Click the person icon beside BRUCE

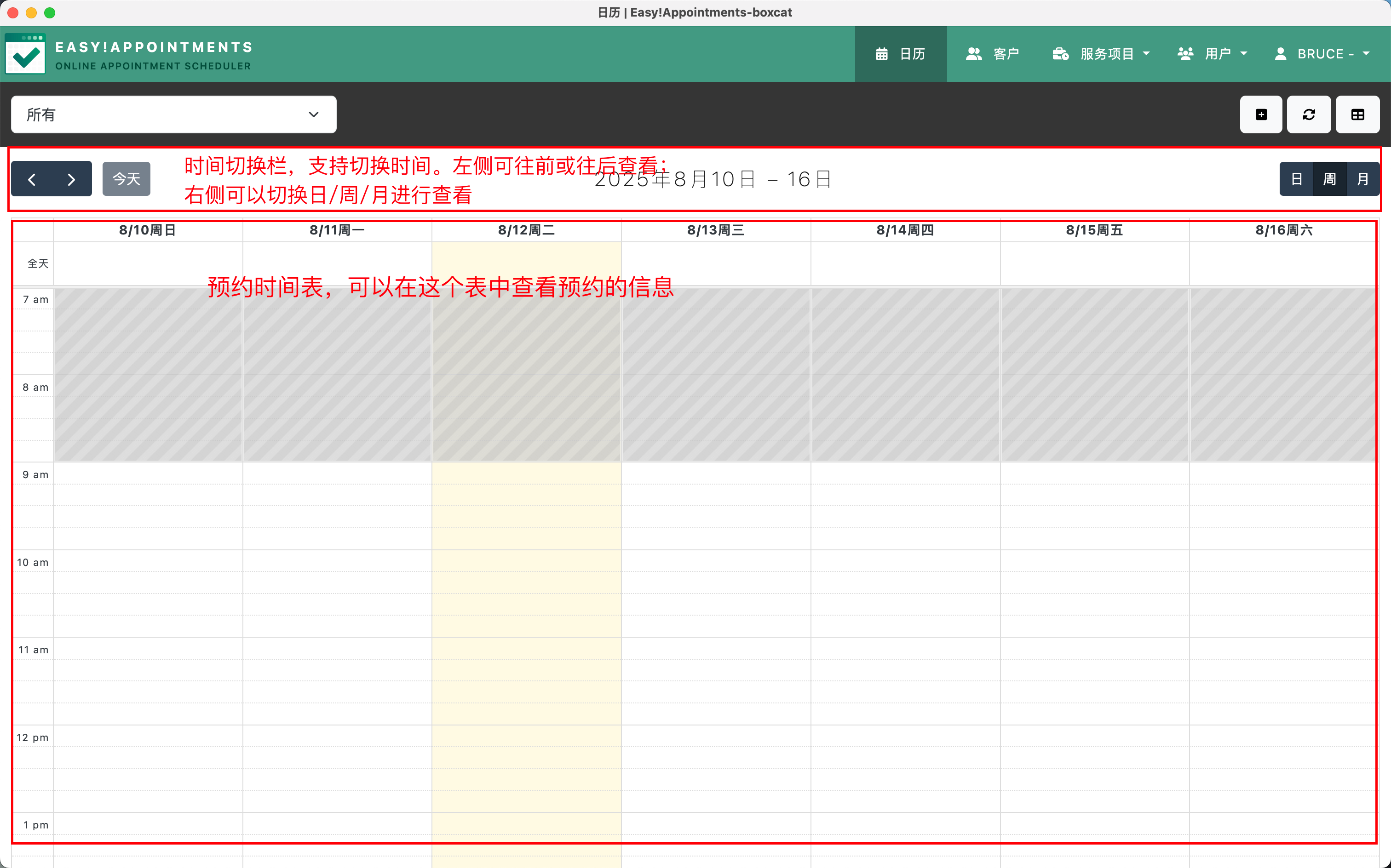click(1281, 54)
